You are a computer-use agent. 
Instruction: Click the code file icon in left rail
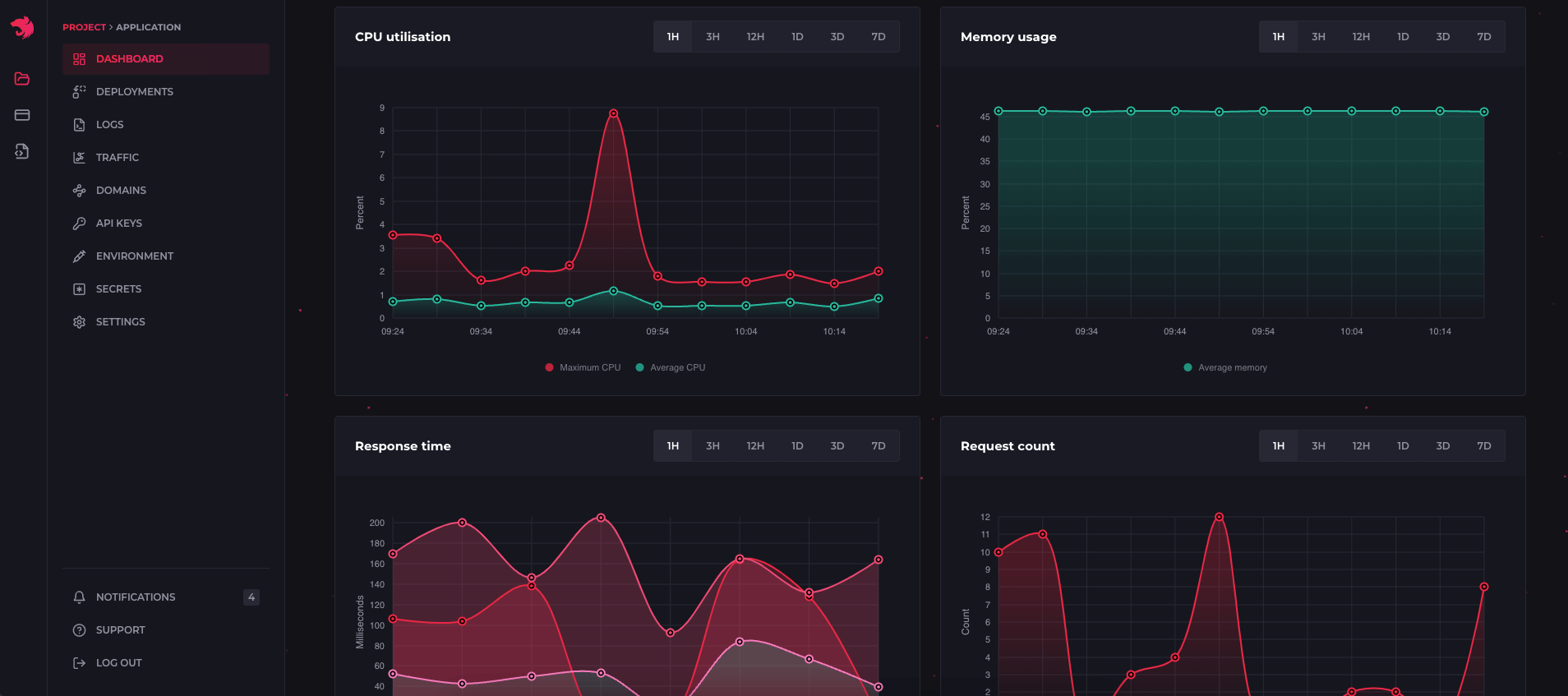click(x=22, y=151)
